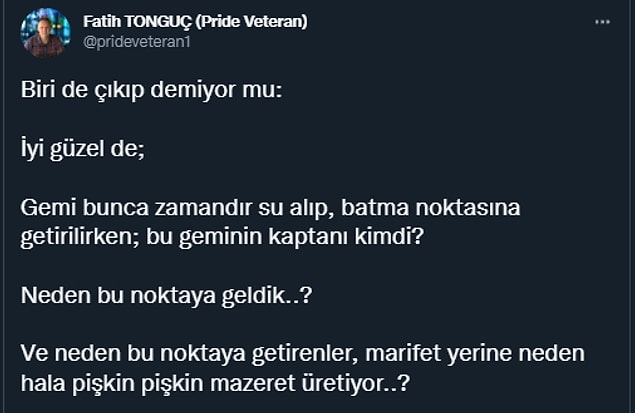
Task: Click the line starting "Gemi bunca zamandır"
Action: coord(270,209)
